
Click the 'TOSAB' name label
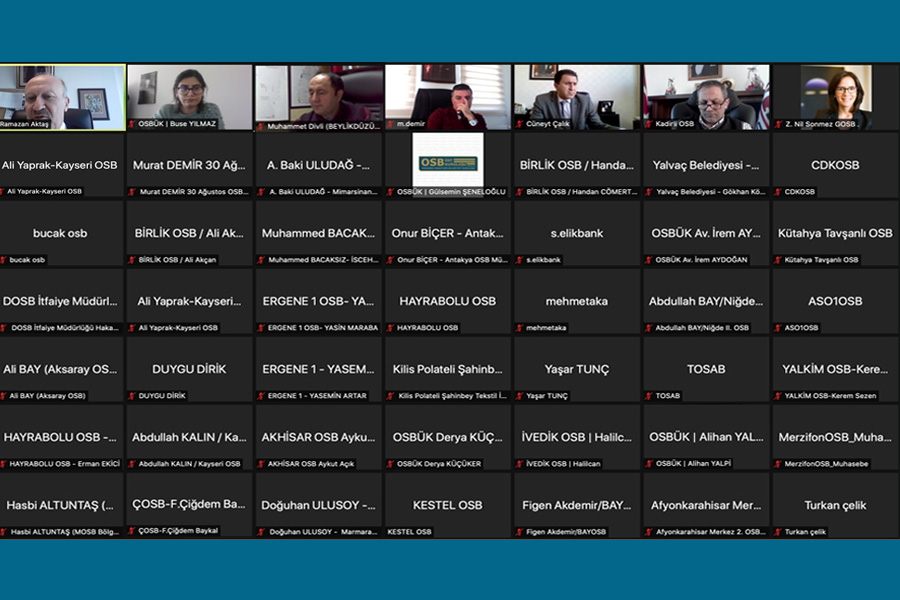(668, 396)
